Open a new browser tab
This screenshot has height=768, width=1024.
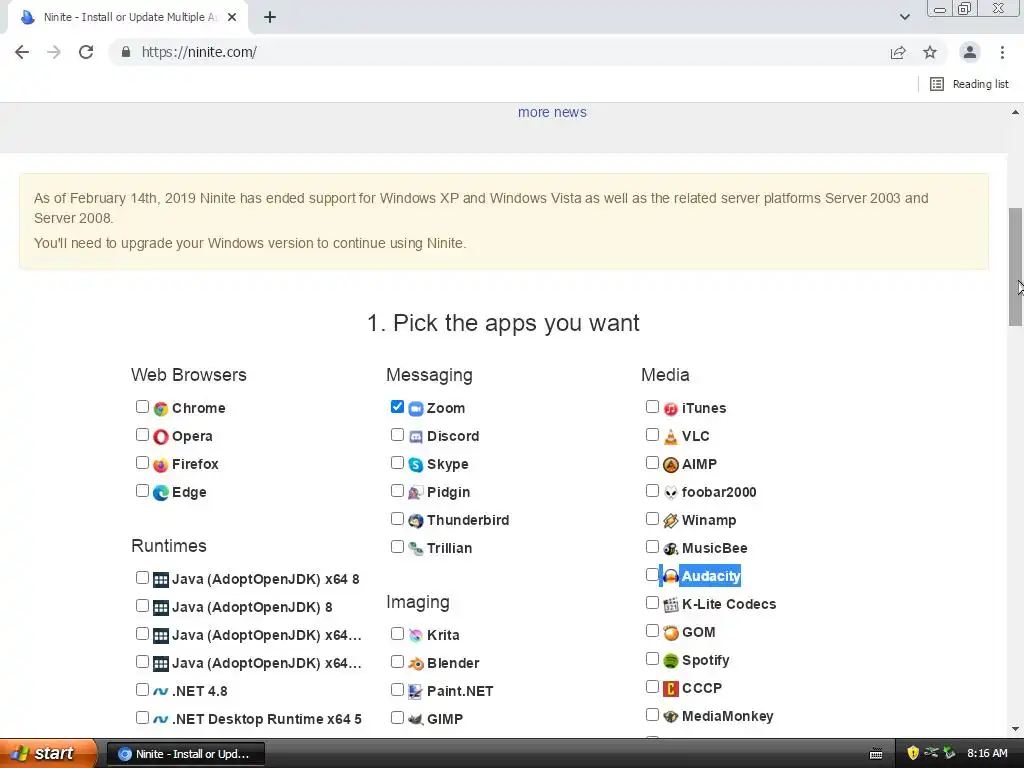(270, 17)
